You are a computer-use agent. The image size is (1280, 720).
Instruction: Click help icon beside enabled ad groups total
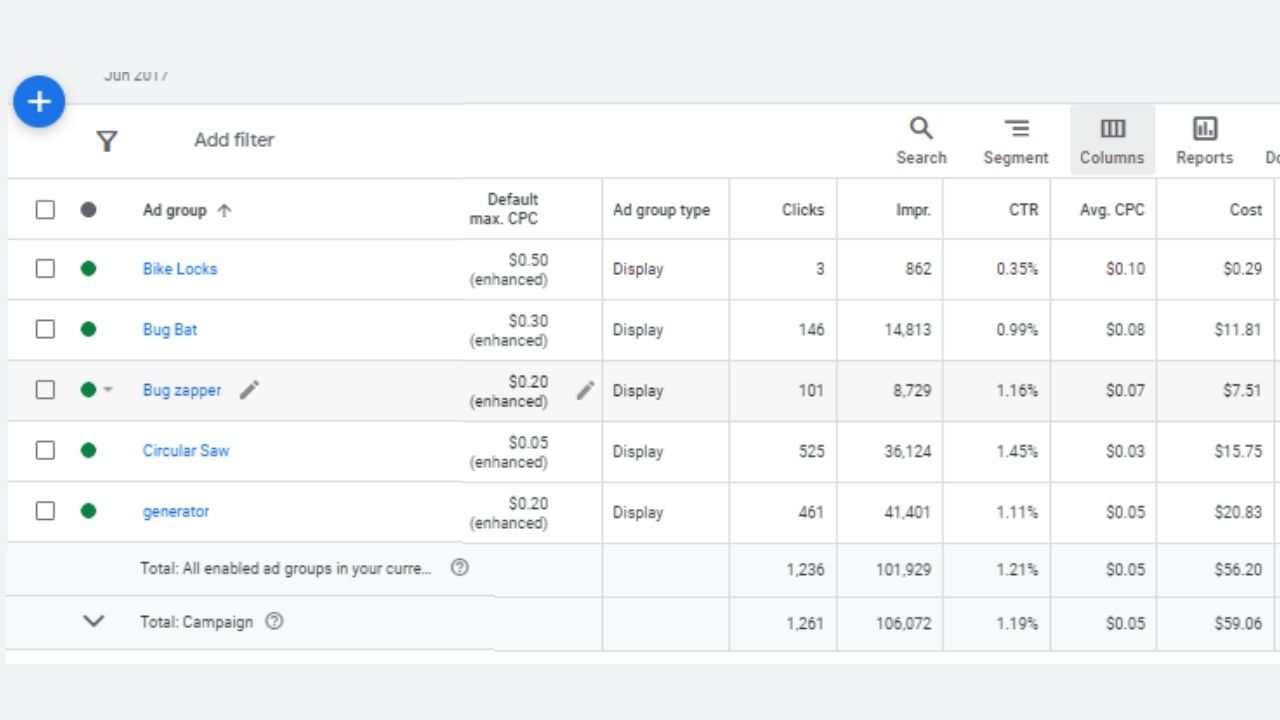(x=459, y=567)
